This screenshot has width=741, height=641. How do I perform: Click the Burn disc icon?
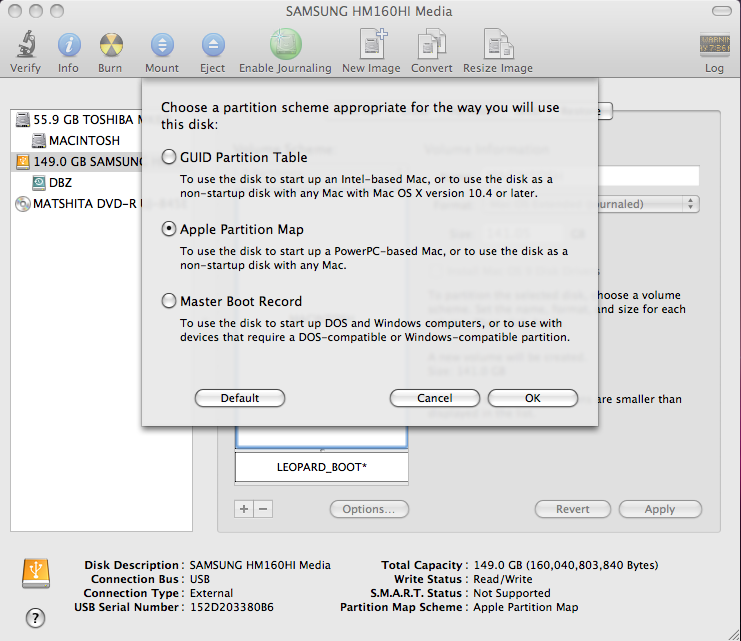tap(111, 45)
